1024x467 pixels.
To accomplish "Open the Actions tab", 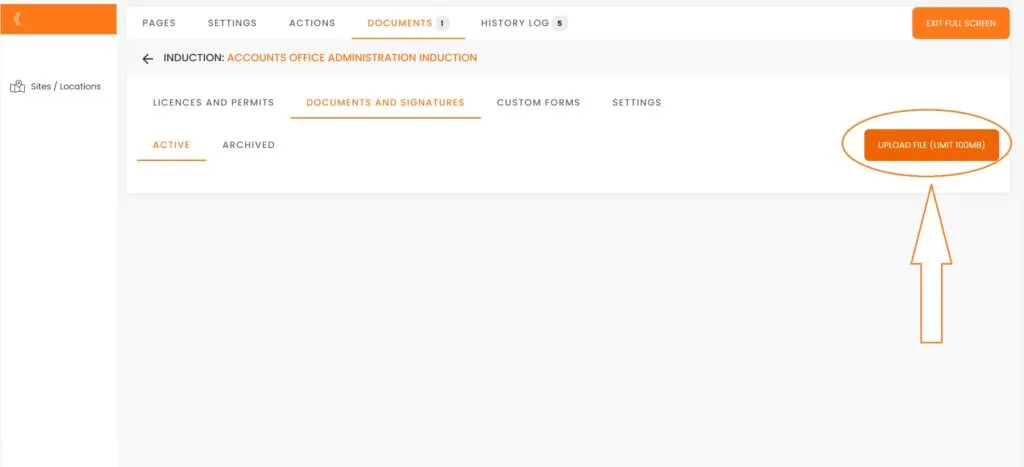I will [x=312, y=23].
